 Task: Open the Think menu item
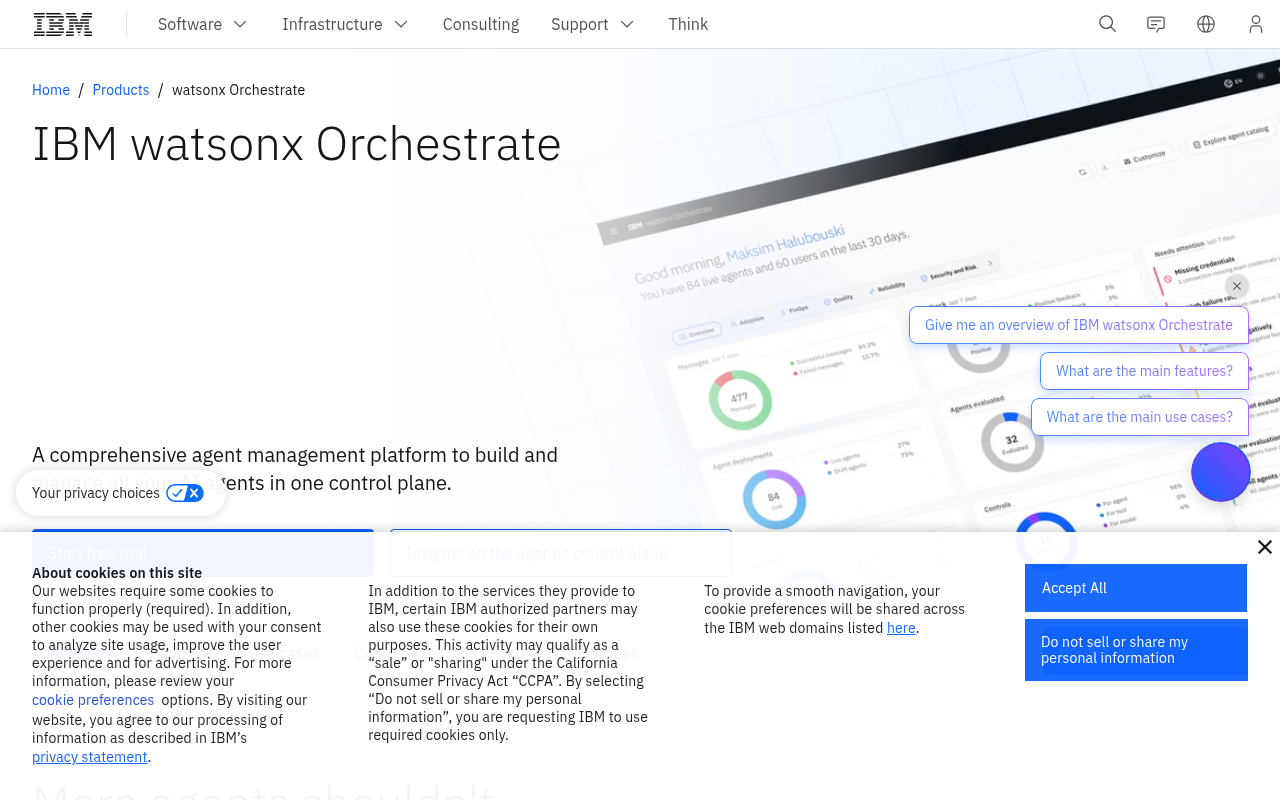click(688, 24)
